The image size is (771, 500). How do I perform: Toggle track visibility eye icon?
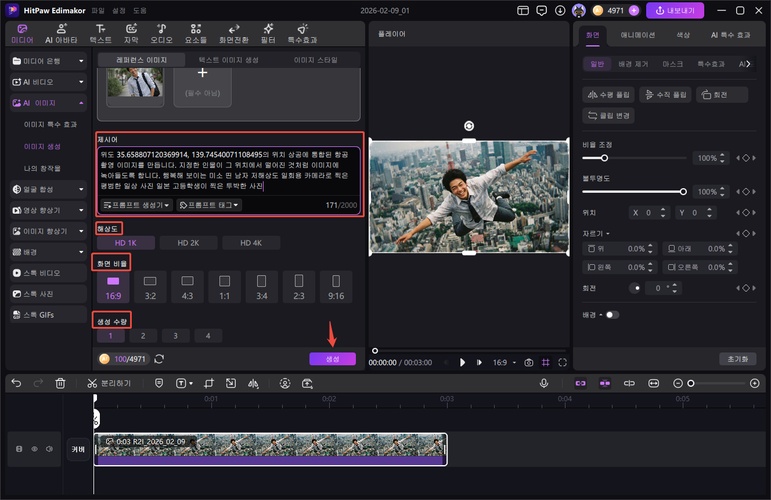coord(34,449)
